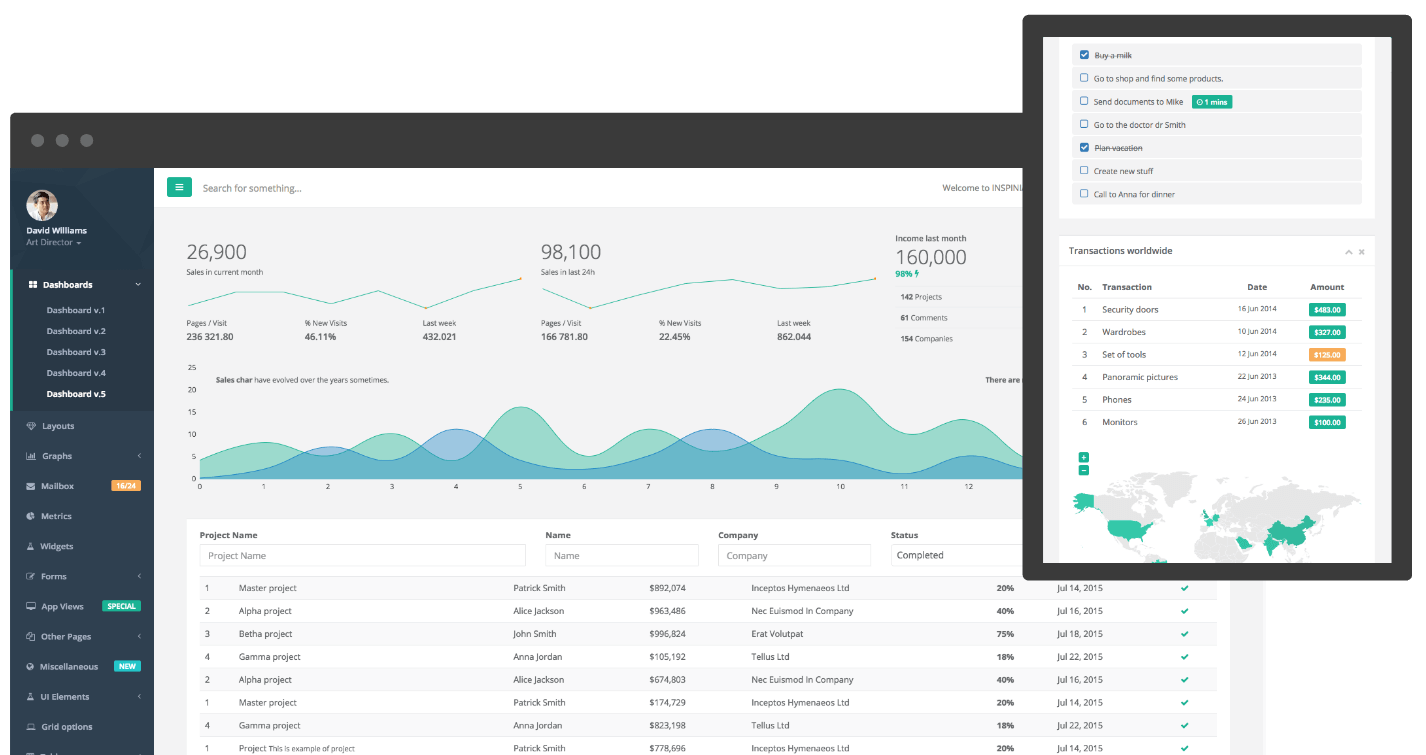The height and width of the screenshot is (755, 1426).
Task: Select Dashboard v.1 in the sidebar
Action: [x=76, y=310]
